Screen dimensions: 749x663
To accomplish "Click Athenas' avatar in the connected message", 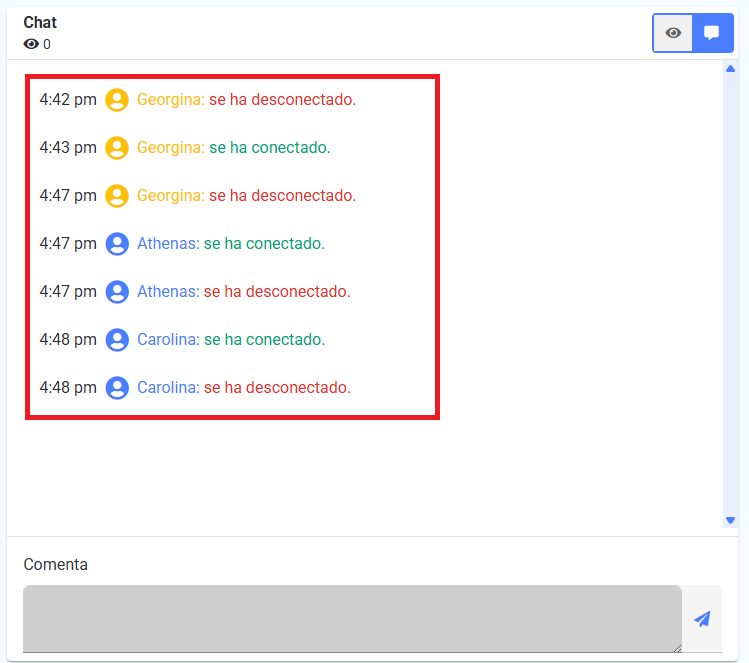I will [117, 244].
